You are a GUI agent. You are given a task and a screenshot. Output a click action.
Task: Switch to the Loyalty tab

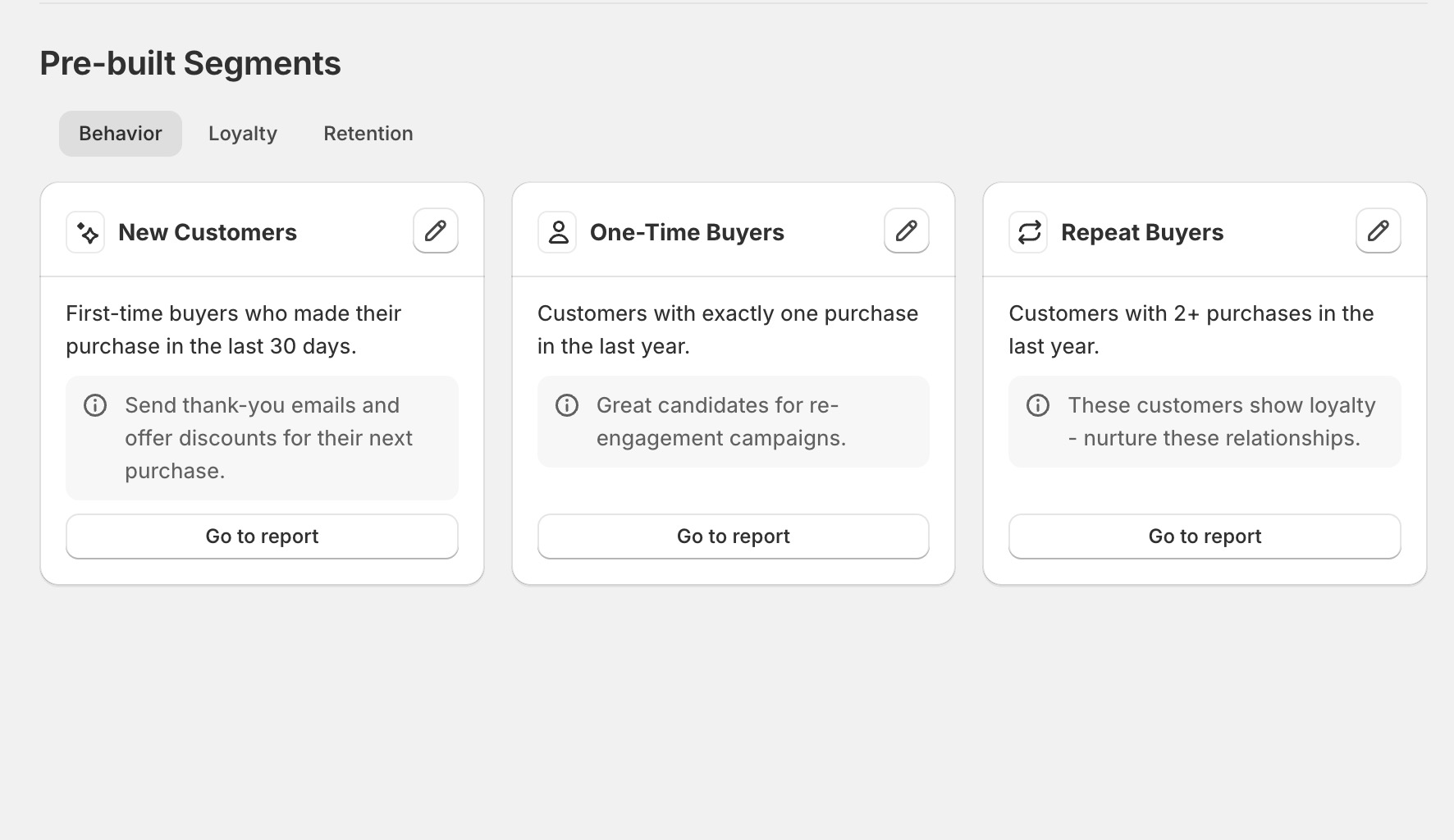point(242,133)
